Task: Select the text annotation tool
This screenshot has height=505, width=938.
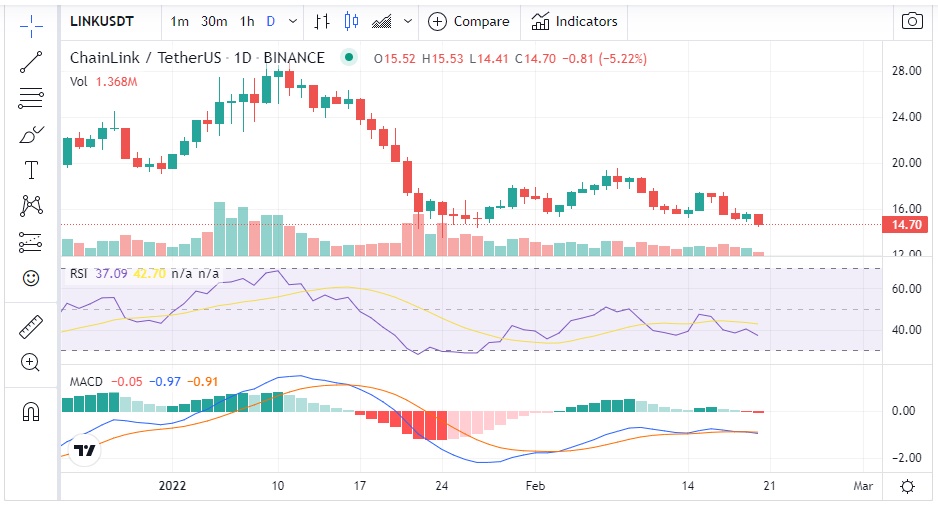Action: pos(31,170)
